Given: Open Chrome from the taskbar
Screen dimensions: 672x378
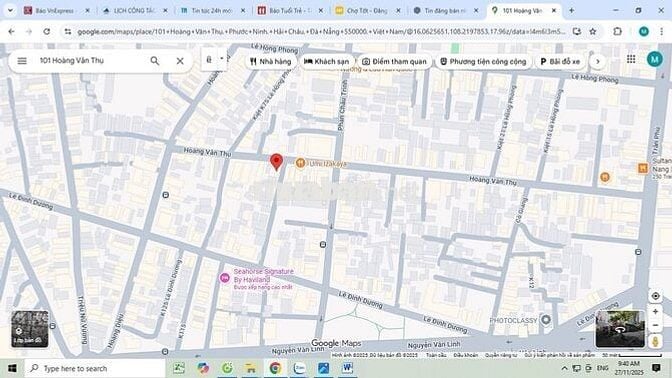Looking at the screenshot, I should click(x=275, y=368).
